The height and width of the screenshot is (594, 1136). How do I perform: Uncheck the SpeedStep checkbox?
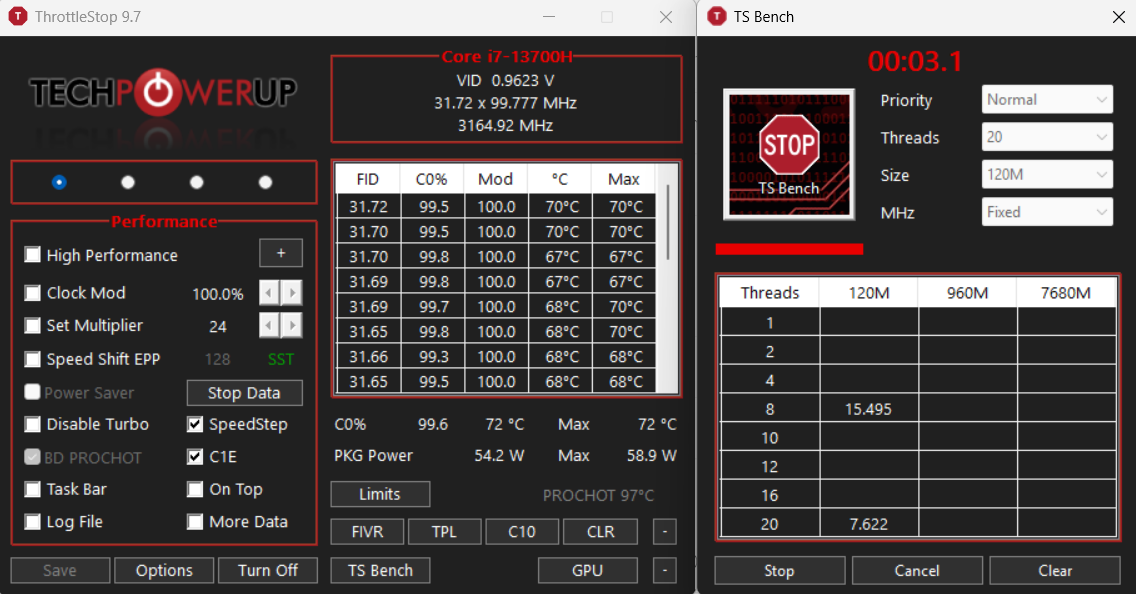point(195,424)
